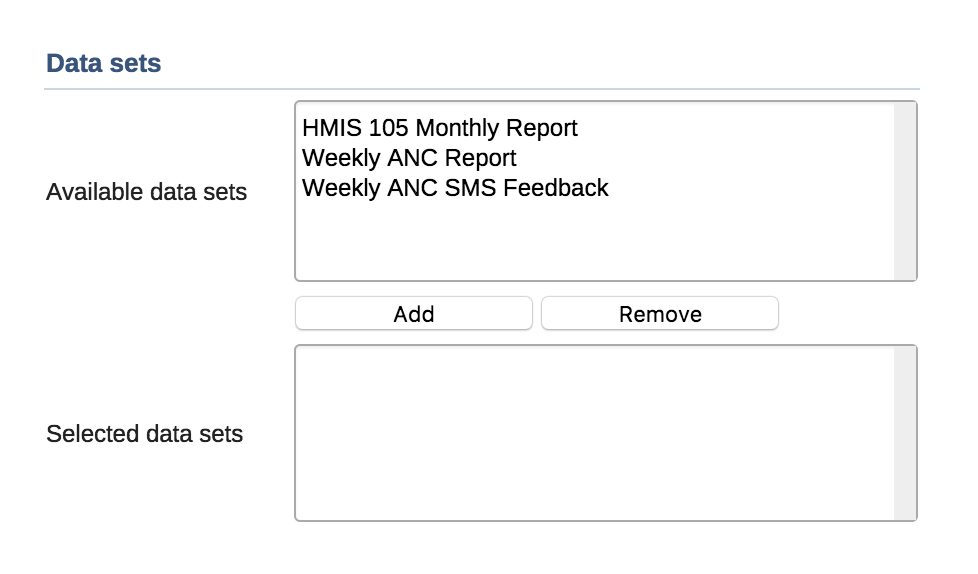Highlight the middle entry in available data sets
The width and height of the screenshot is (978, 574).
tap(409, 158)
